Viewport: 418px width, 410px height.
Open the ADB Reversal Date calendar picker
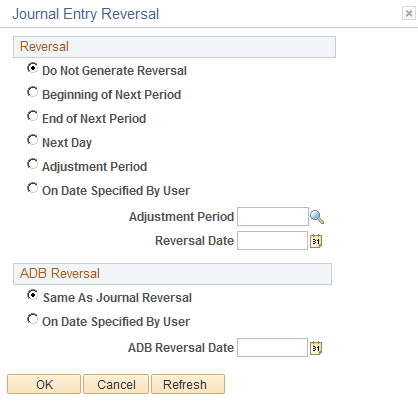pyautogui.click(x=316, y=348)
